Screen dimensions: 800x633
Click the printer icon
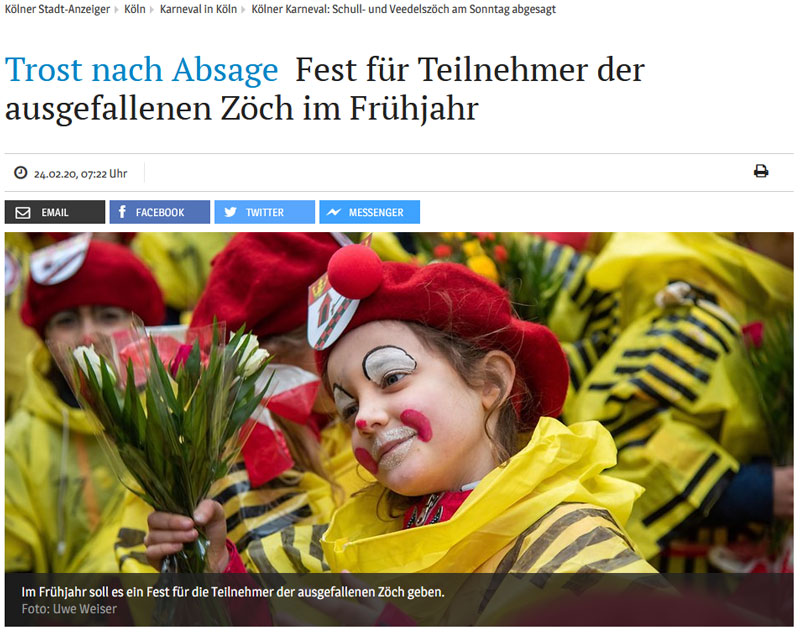click(761, 171)
